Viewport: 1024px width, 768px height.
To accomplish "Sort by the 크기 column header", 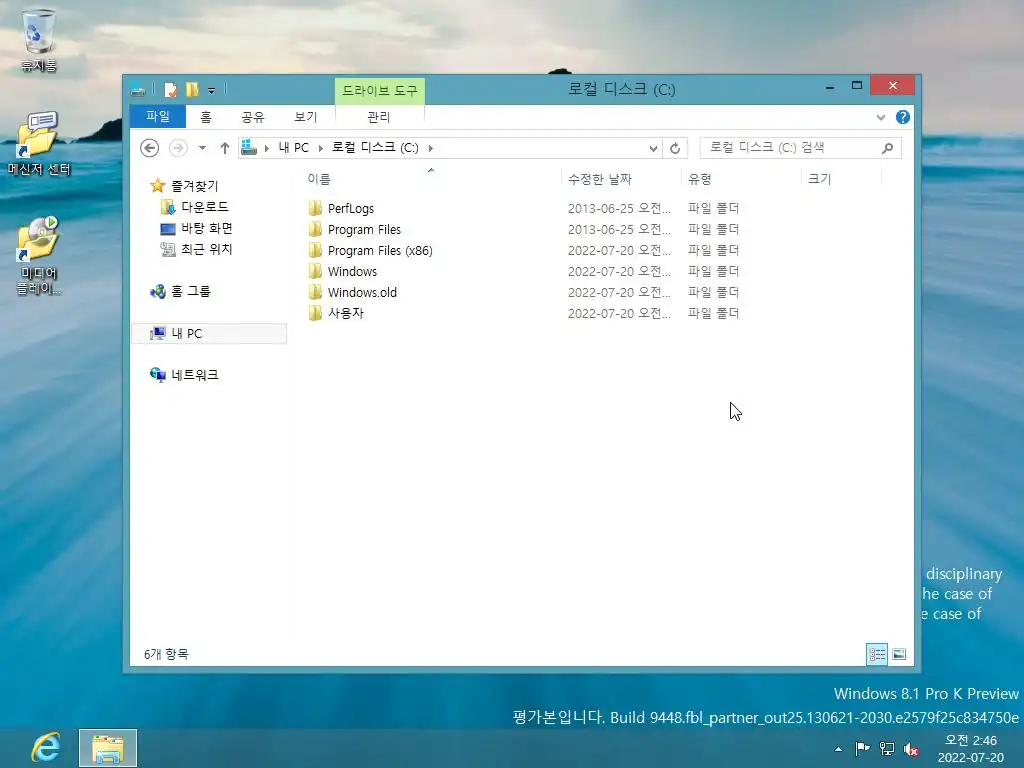I will click(x=841, y=178).
